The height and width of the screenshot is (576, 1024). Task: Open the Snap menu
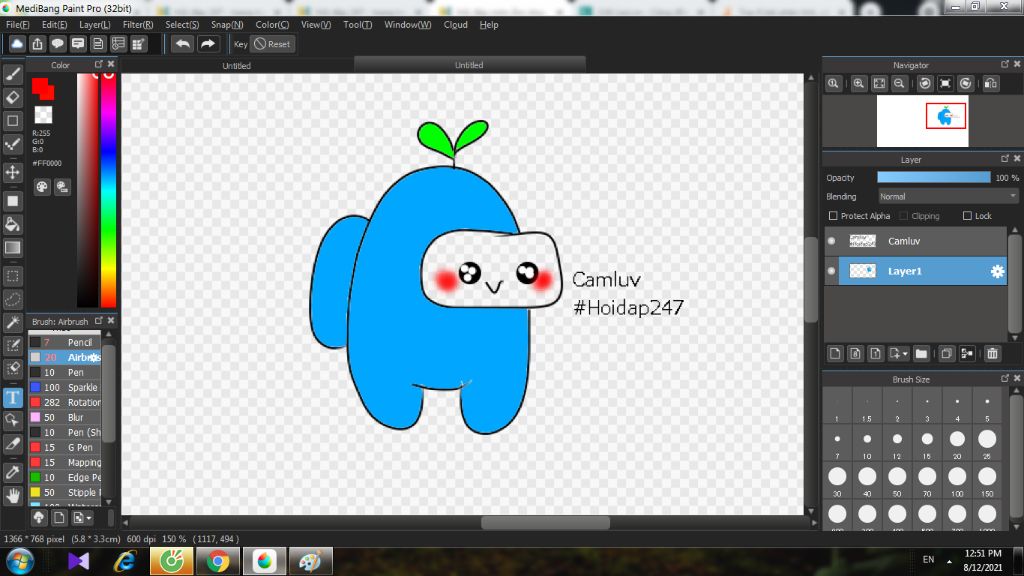[227, 25]
